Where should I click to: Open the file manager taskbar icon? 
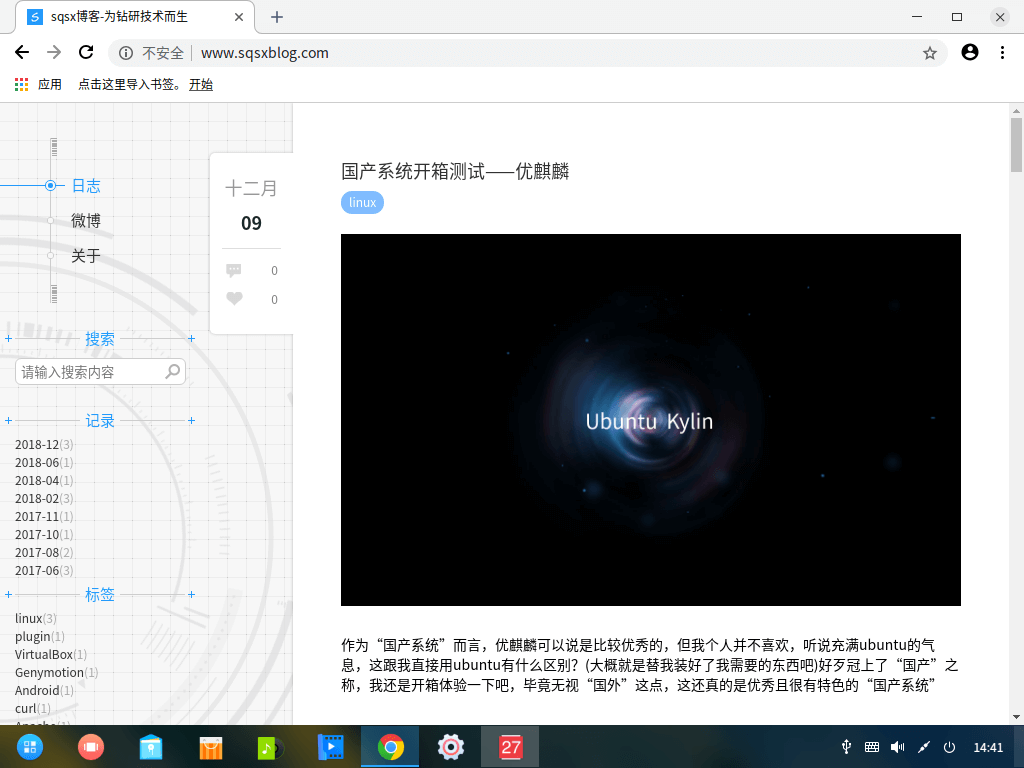tap(151, 747)
